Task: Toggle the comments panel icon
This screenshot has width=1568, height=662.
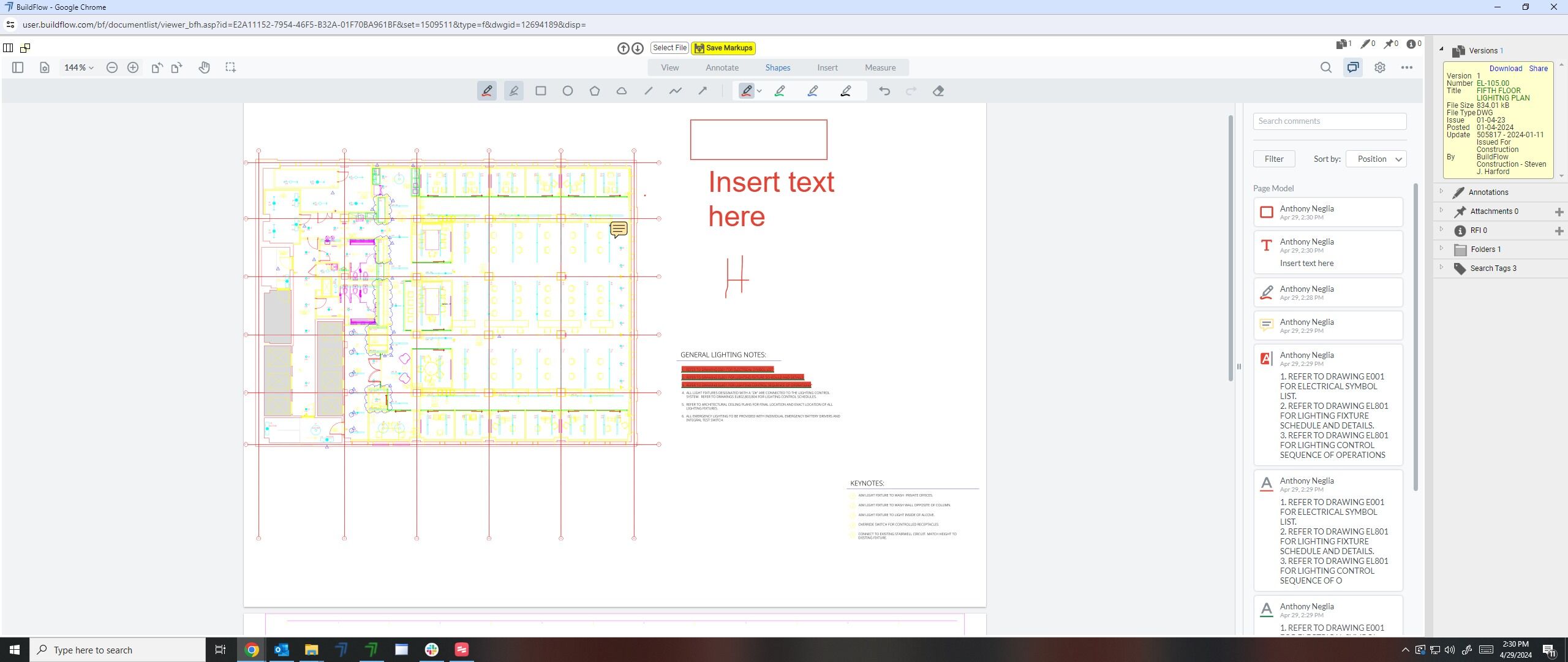Action: tap(1352, 67)
